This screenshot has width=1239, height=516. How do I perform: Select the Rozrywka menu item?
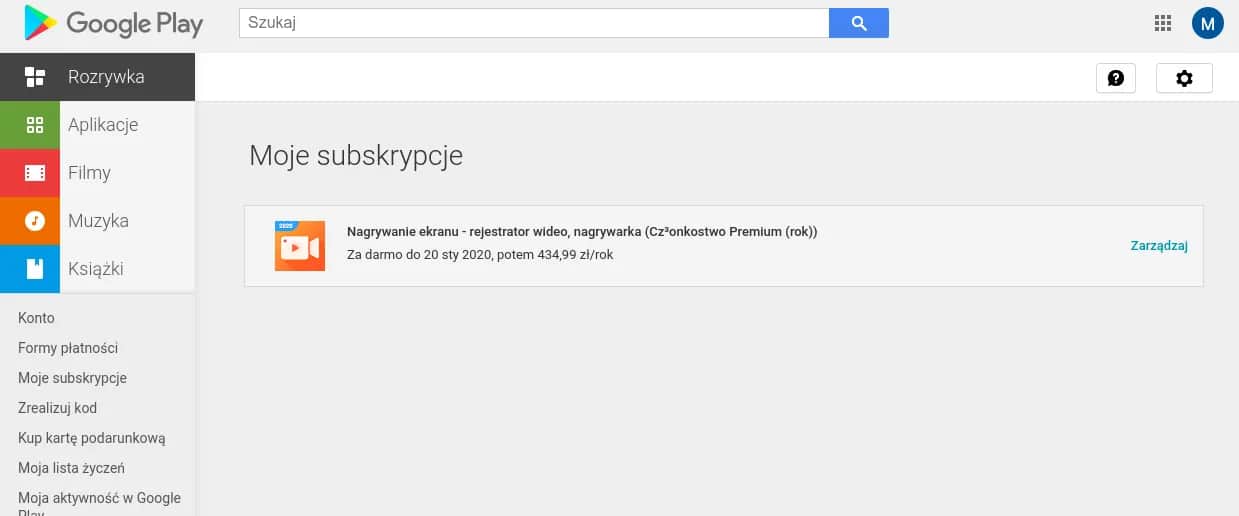tap(106, 77)
